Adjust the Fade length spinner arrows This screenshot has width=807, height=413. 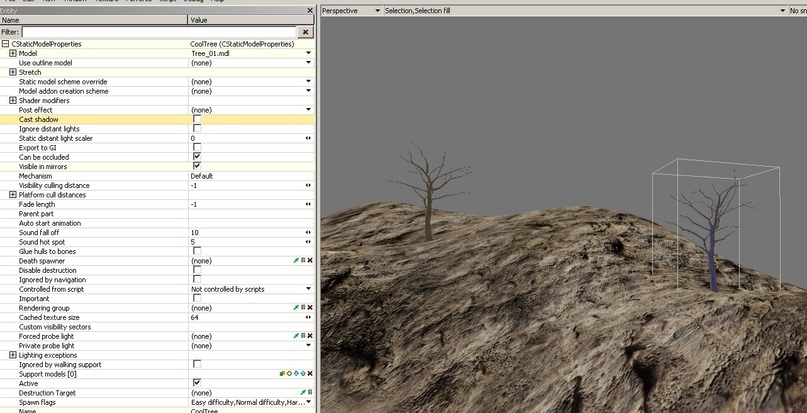pos(308,204)
